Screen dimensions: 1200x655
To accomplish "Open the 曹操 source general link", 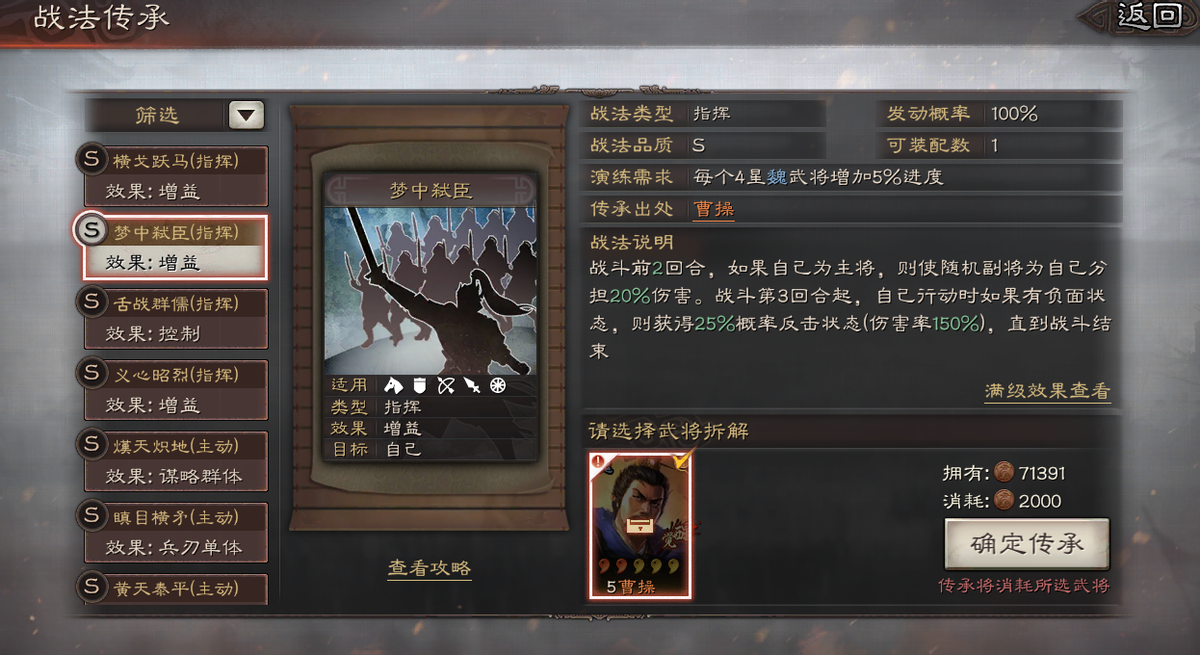I will click(x=714, y=209).
